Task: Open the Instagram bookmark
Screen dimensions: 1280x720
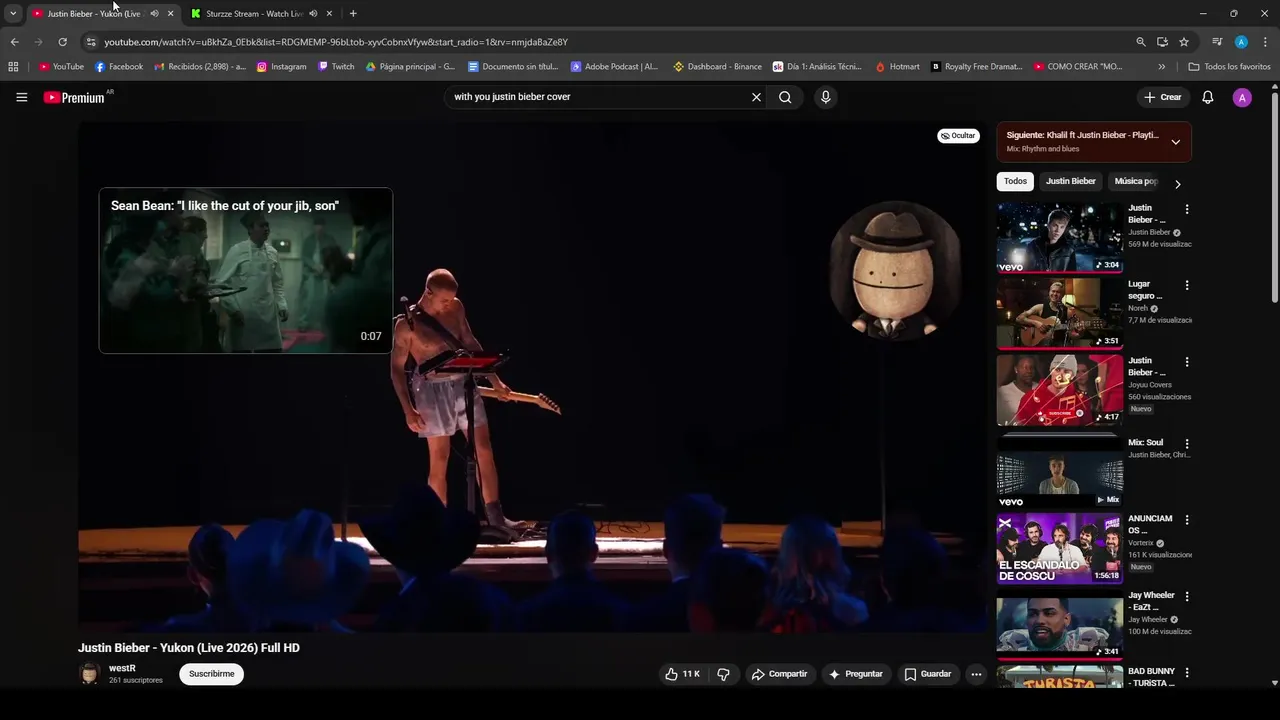Action: (x=281, y=67)
